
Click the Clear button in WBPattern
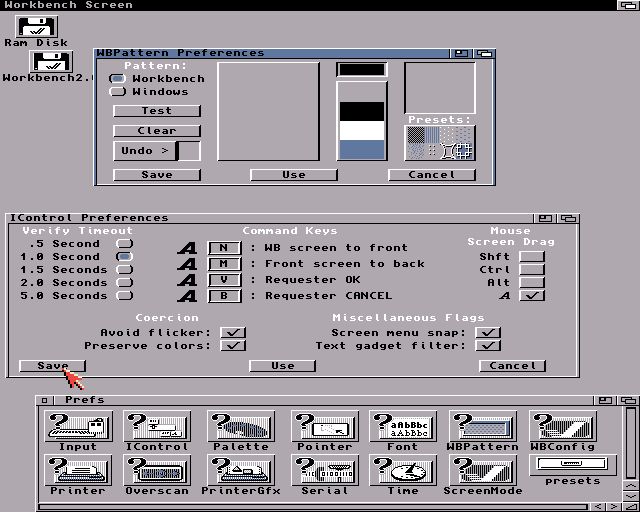(157, 131)
